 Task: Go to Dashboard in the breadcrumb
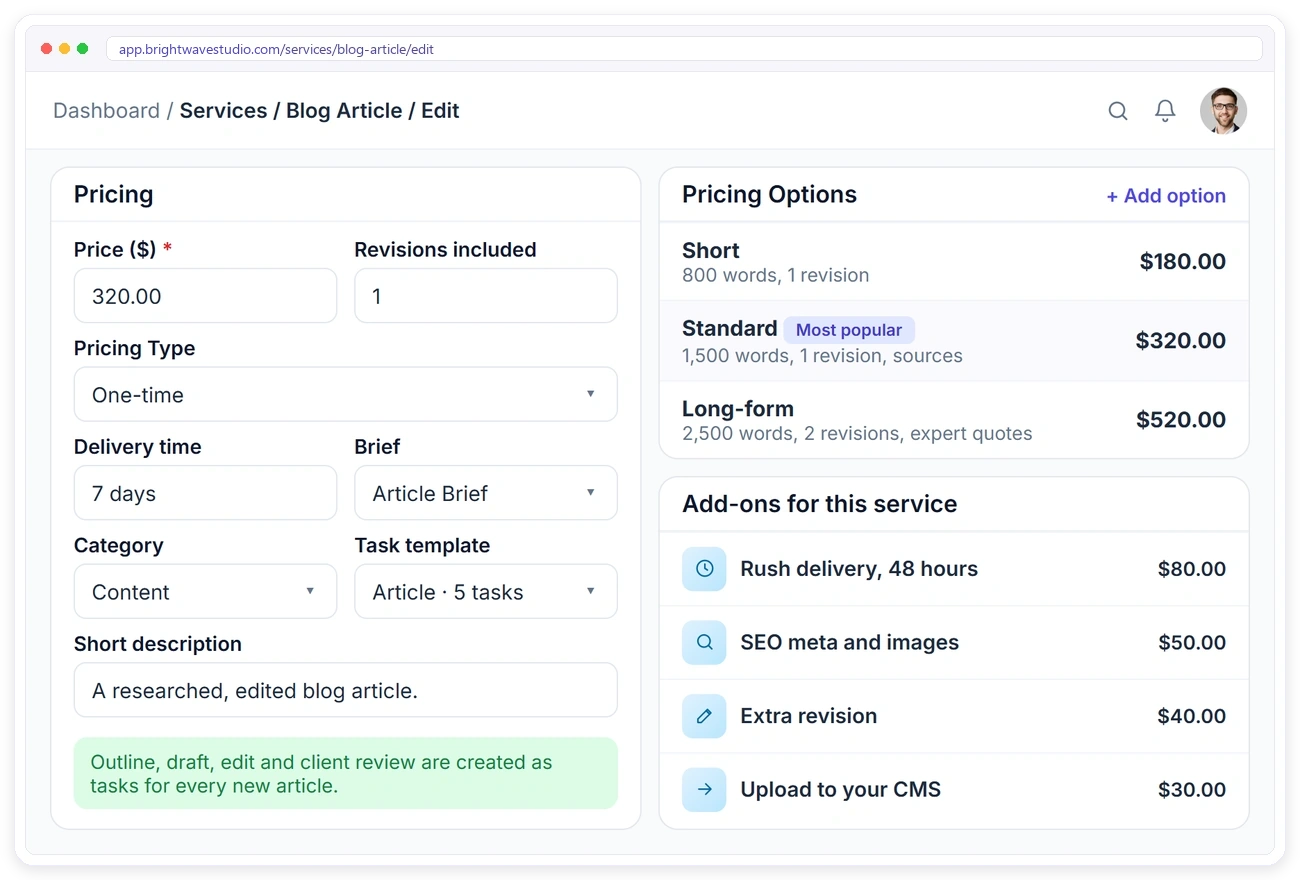click(x=106, y=111)
